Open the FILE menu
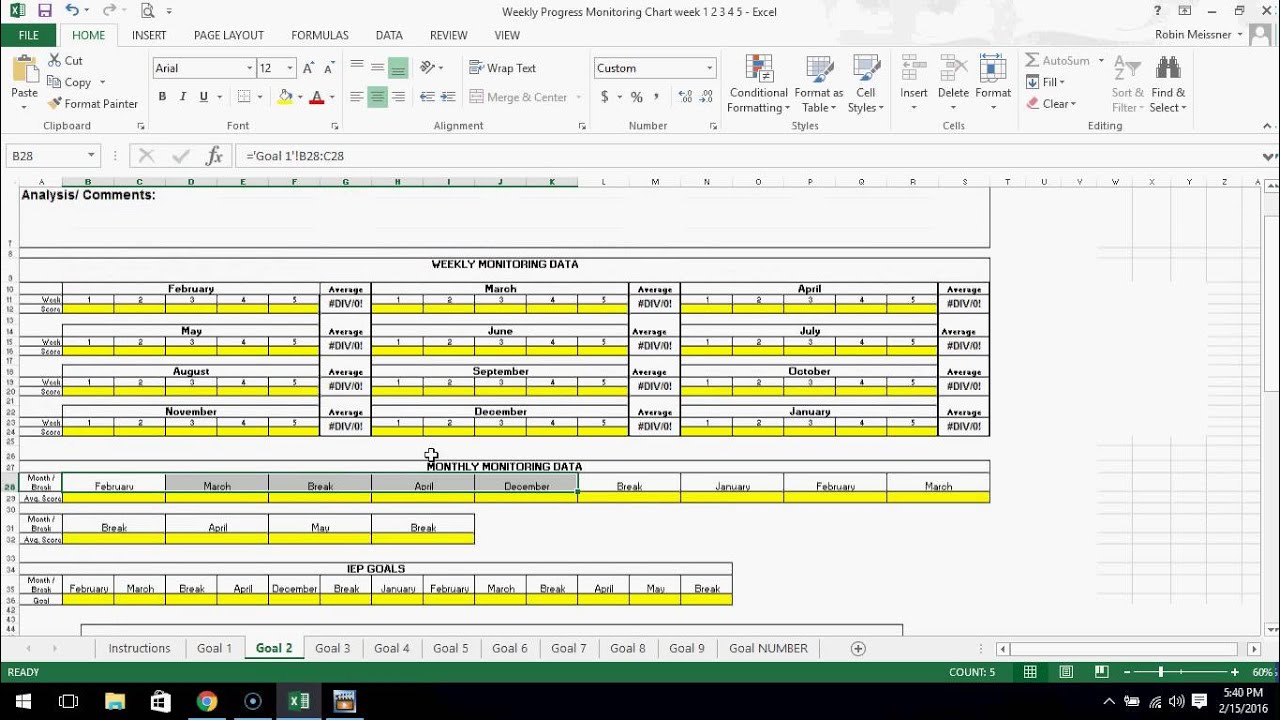Screen dimensions: 1280x720 [x=29, y=35]
